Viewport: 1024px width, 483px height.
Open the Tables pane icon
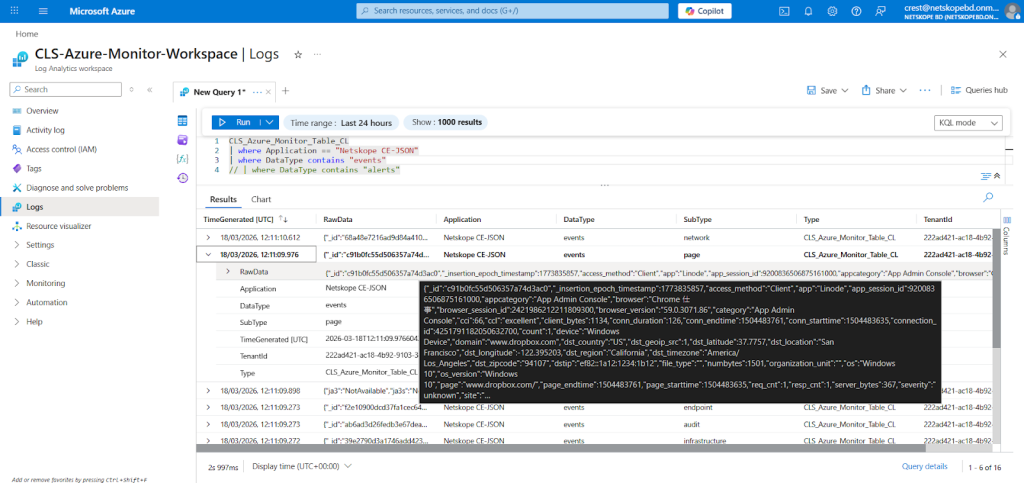tap(183, 121)
